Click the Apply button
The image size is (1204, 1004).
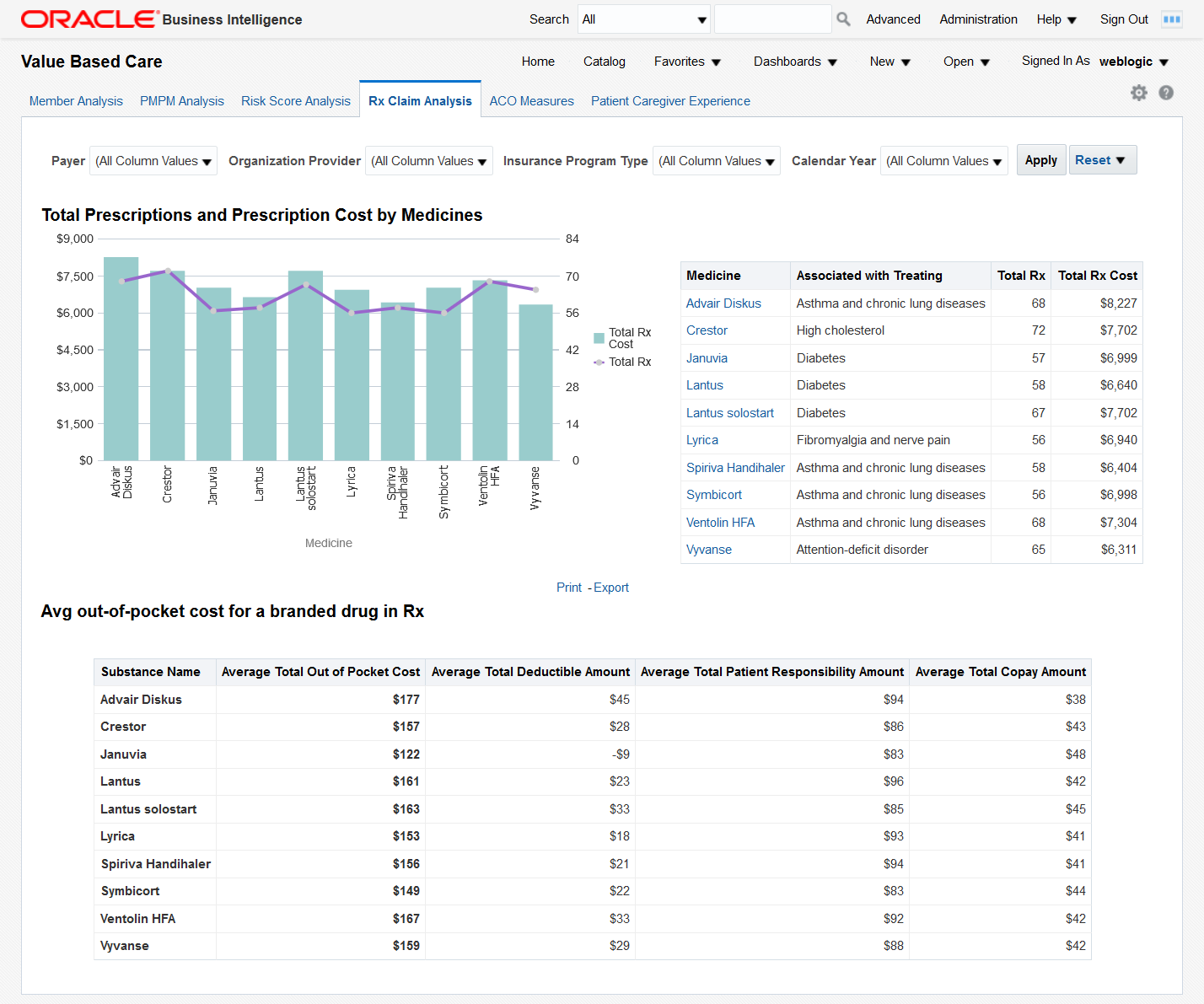tap(1041, 160)
